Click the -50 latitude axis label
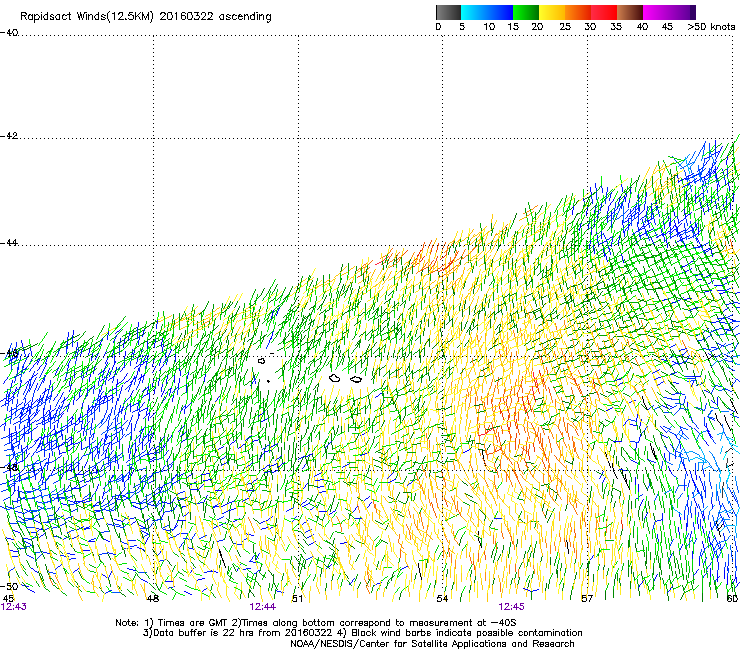Viewport: 740px width, 650px height. 9,586
